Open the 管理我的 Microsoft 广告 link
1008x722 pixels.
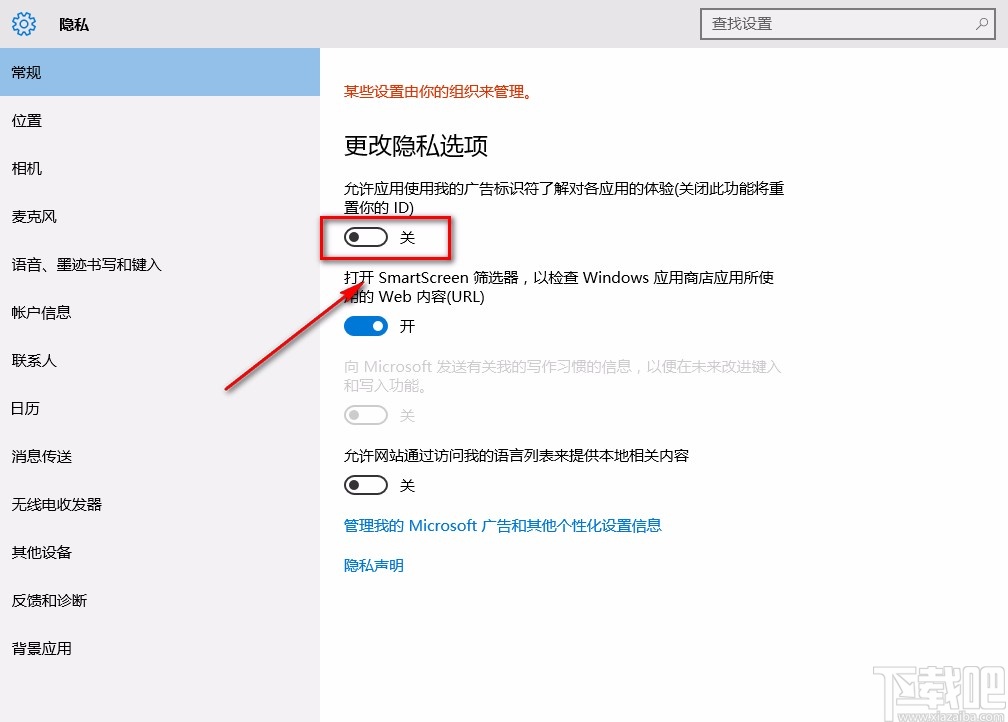pyautogui.click(x=500, y=525)
